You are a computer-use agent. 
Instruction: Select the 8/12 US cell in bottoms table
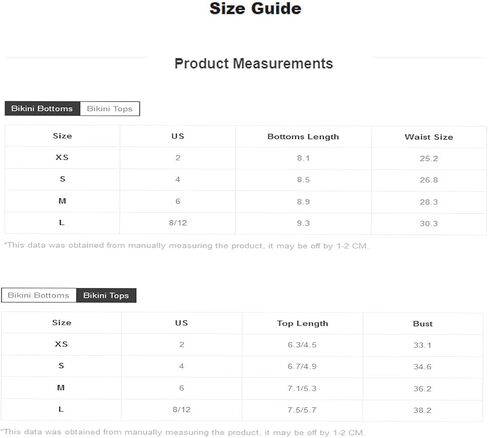point(178,223)
